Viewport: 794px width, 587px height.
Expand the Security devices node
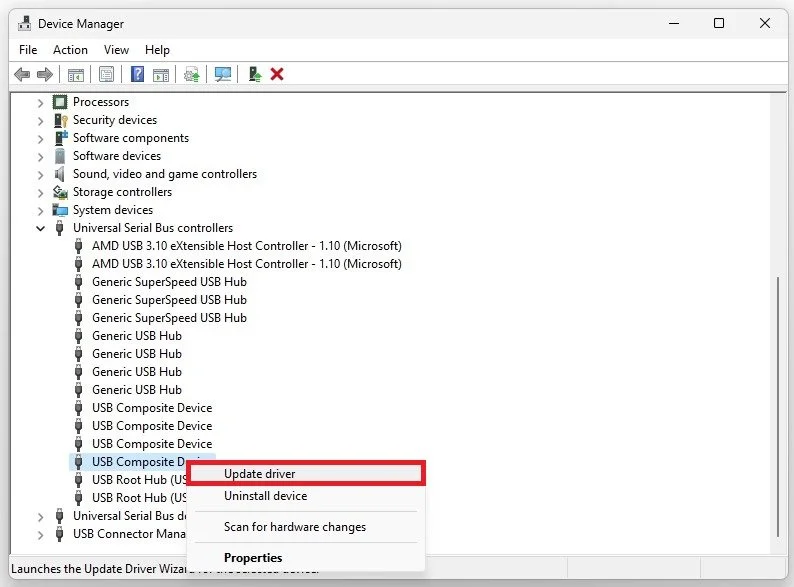(x=41, y=121)
